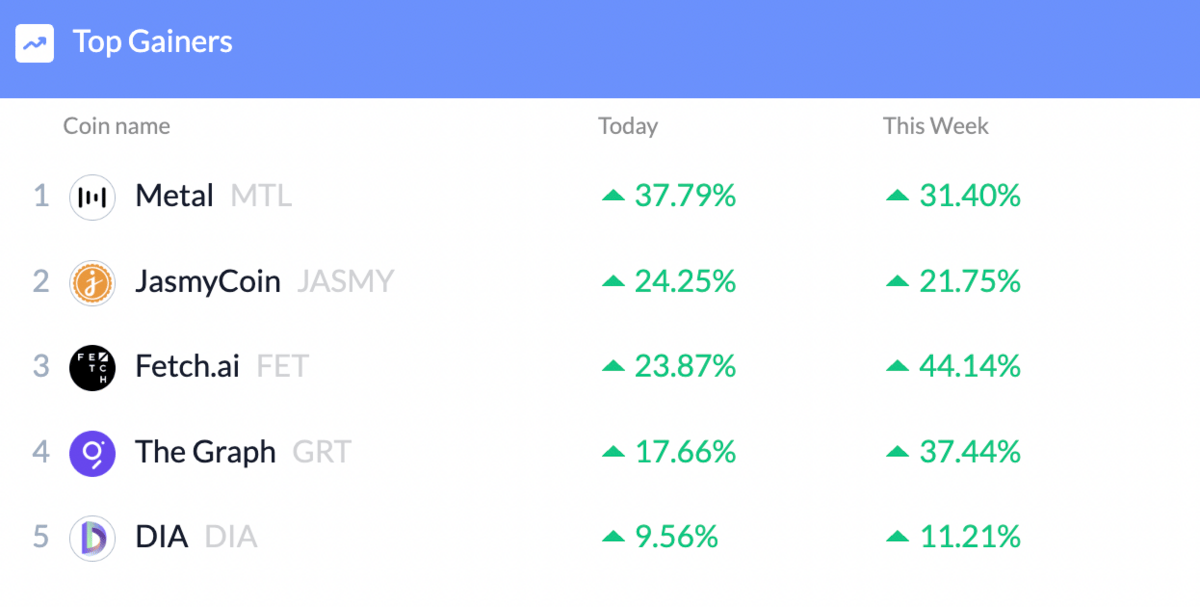The height and width of the screenshot is (607, 1200).
Task: Click the MTL ticker symbol
Action: pyautogui.click(x=262, y=196)
